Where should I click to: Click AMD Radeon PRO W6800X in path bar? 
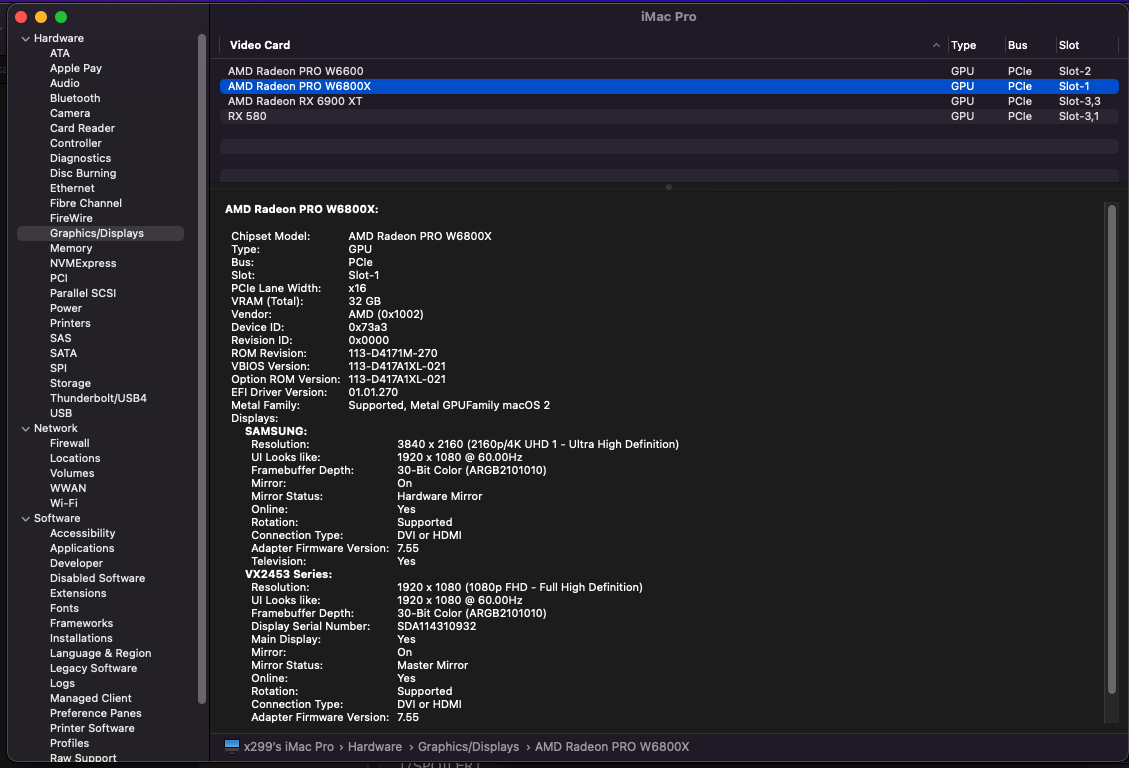click(x=612, y=747)
